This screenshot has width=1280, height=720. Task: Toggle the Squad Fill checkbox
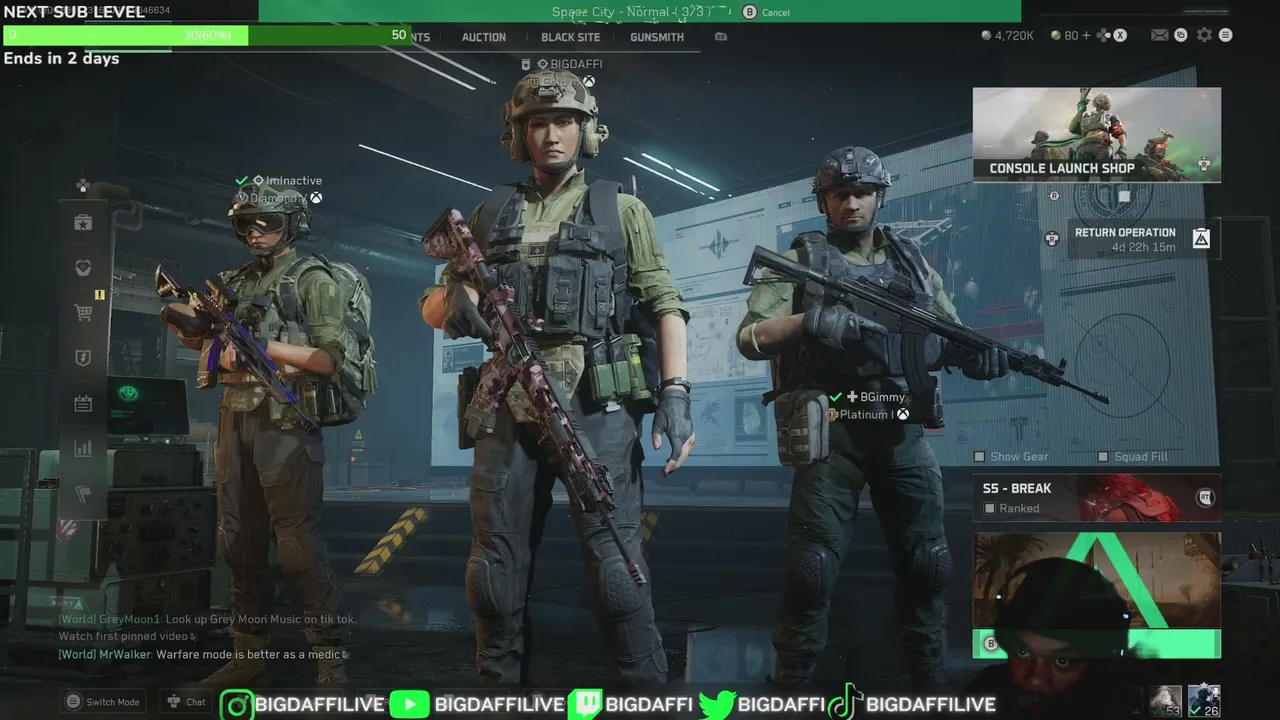[1103, 457]
